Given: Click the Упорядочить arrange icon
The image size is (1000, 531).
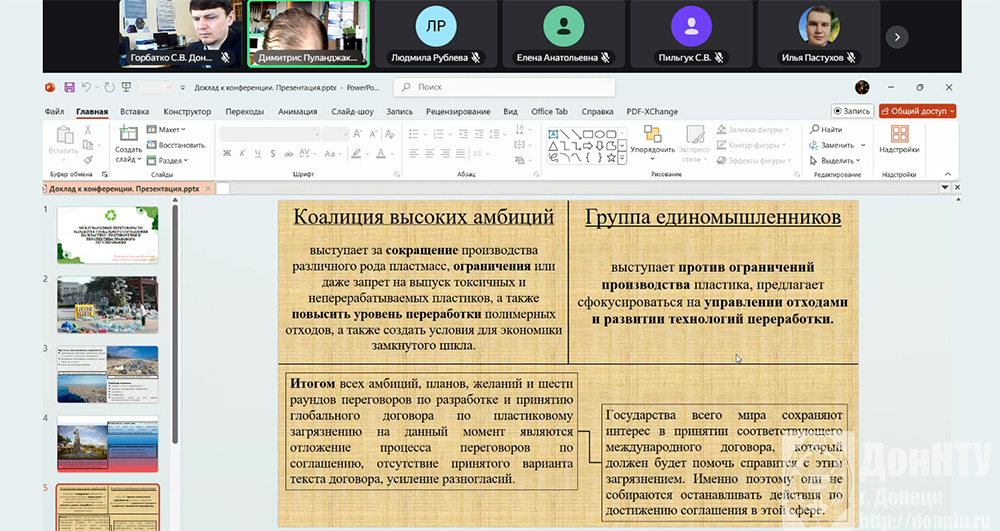Looking at the screenshot, I should [652, 135].
